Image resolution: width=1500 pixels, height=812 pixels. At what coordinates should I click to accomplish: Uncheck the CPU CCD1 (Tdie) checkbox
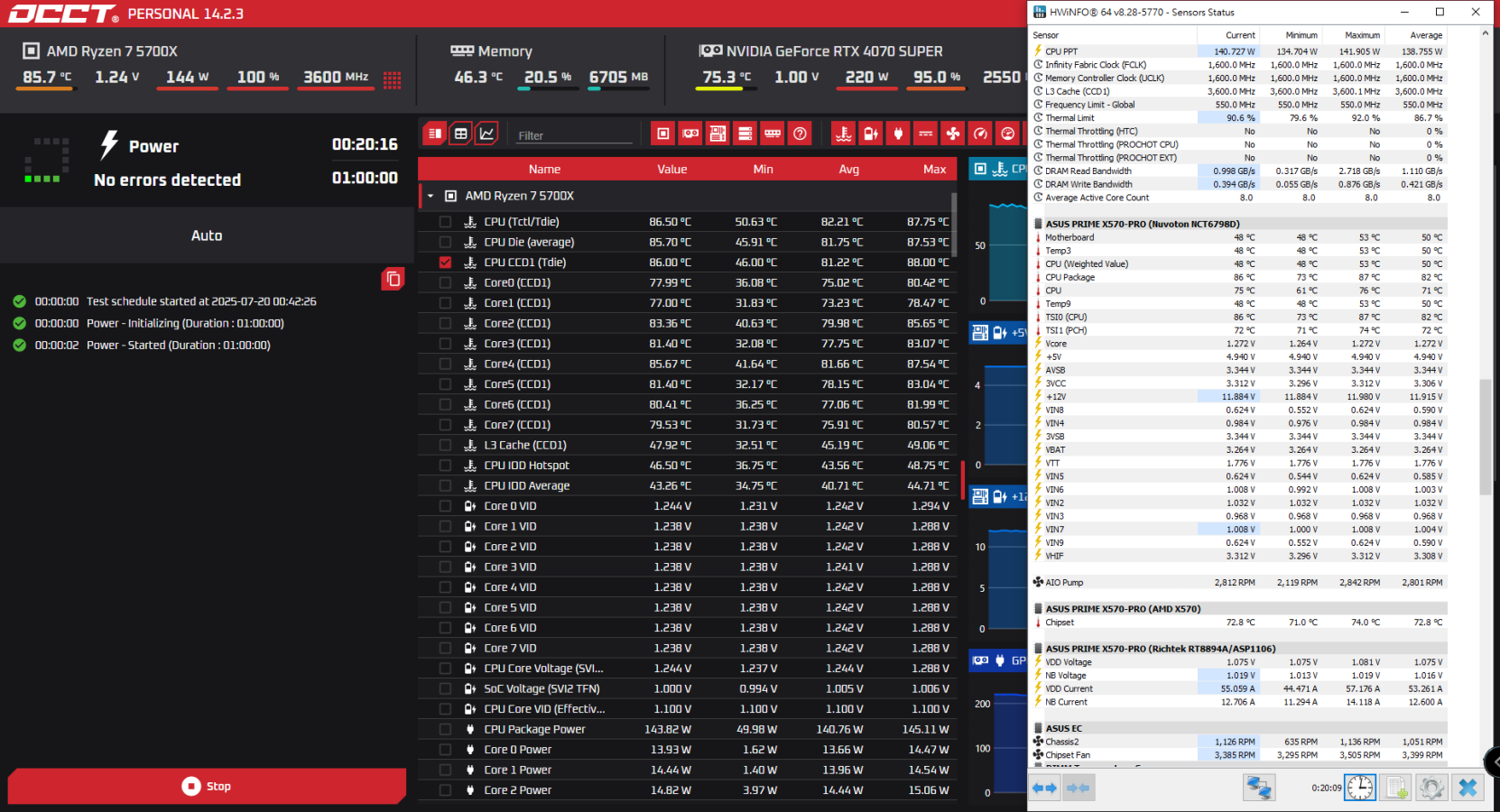[x=445, y=263]
